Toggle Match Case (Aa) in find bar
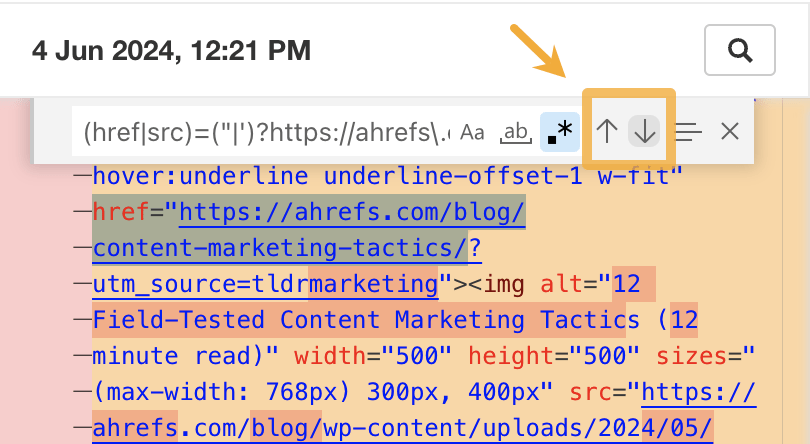Image resolution: width=810 pixels, height=444 pixels. (472, 131)
